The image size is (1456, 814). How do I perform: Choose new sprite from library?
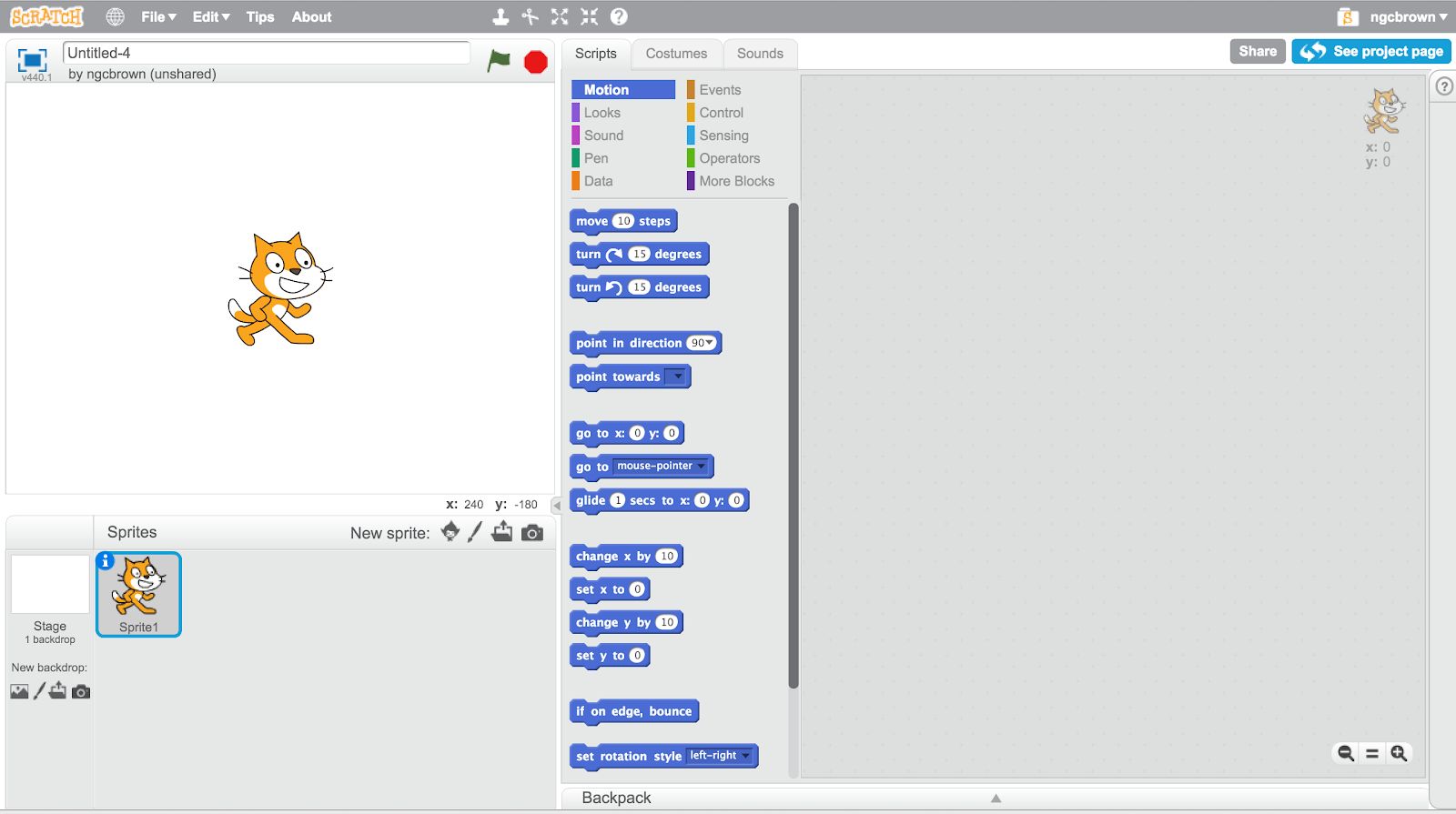(x=450, y=532)
